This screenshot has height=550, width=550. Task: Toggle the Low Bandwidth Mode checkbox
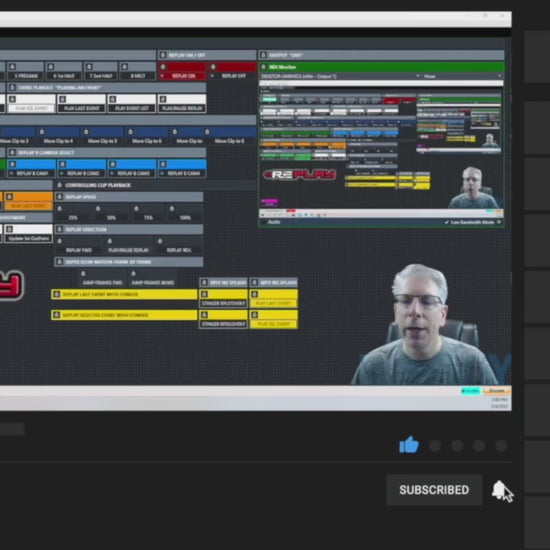[x=447, y=222]
